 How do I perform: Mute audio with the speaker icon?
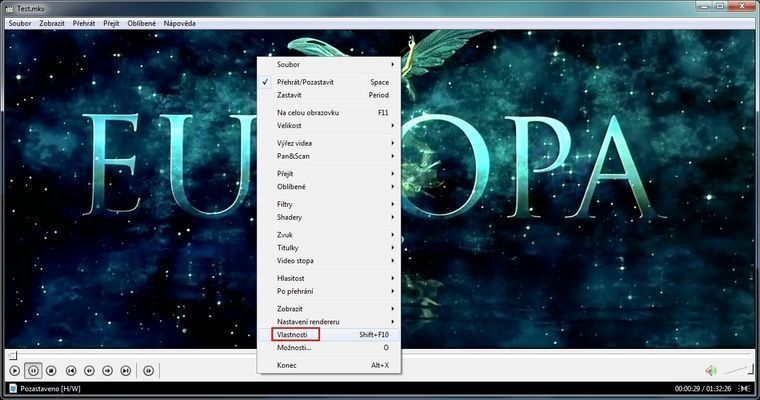pos(711,371)
